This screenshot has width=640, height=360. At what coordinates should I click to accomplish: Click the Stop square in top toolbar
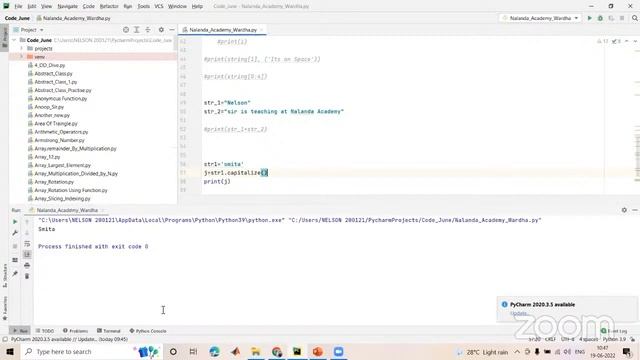(622, 18)
